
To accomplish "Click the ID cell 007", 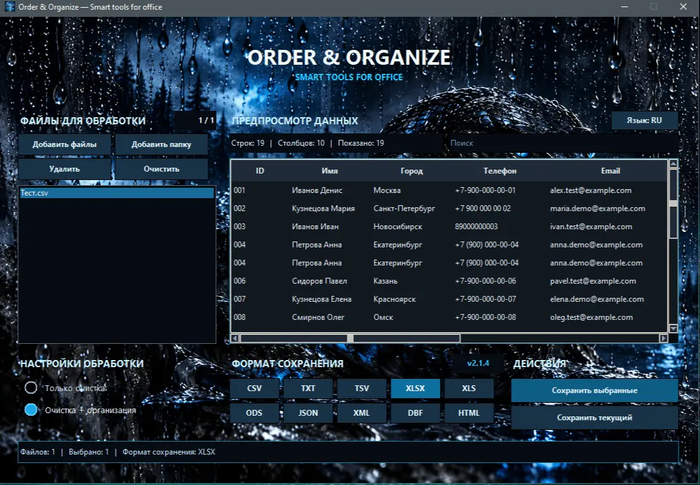I will [x=240, y=299].
